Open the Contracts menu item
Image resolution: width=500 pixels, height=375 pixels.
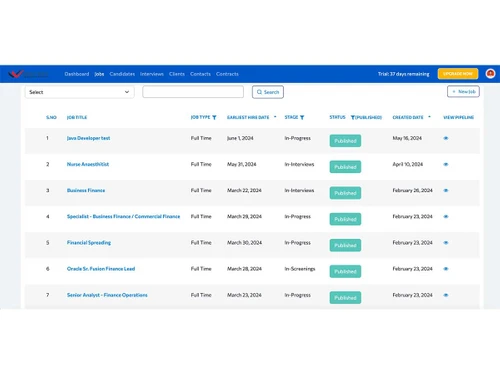(227, 74)
